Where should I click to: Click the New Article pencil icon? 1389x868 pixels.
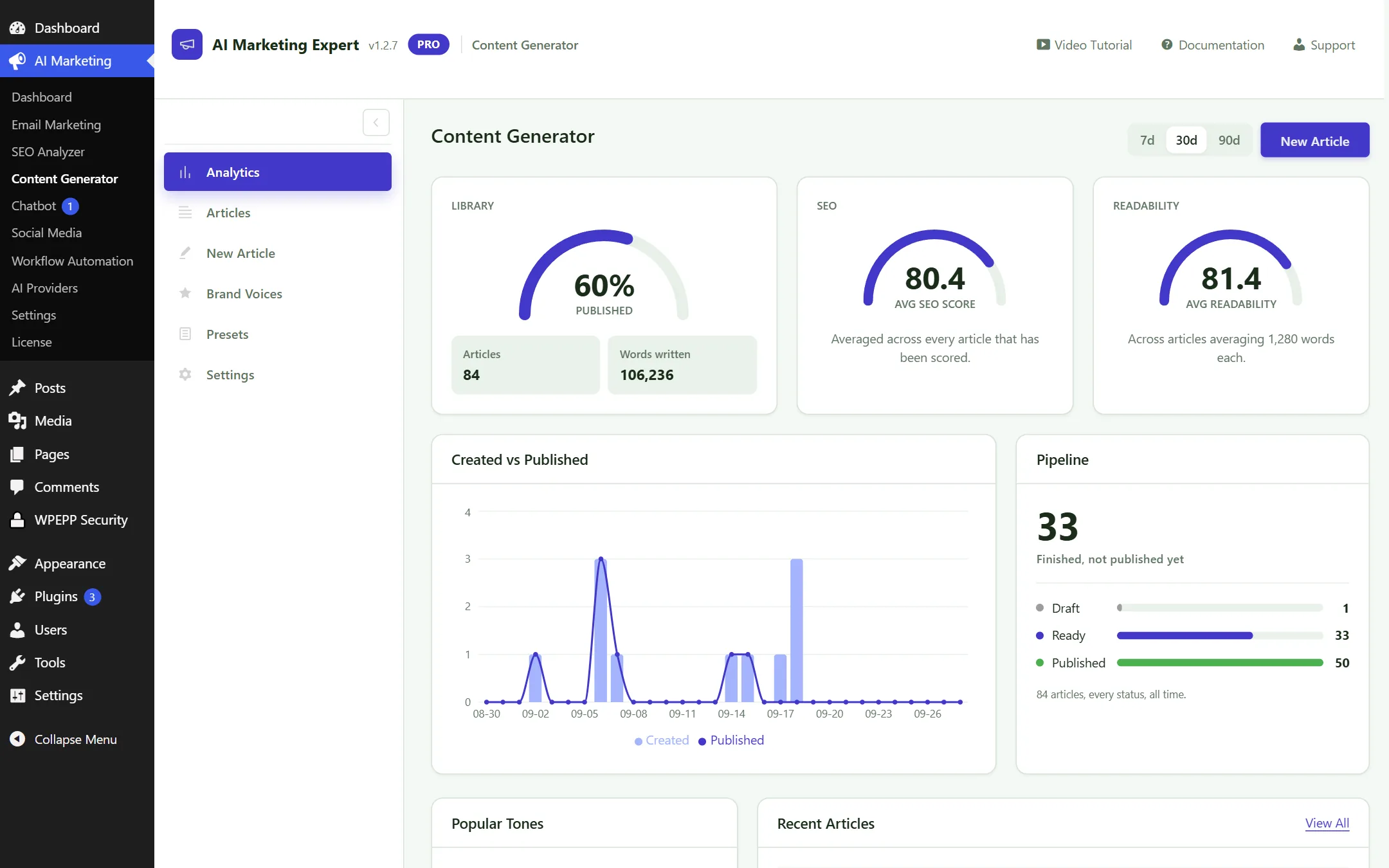(185, 253)
